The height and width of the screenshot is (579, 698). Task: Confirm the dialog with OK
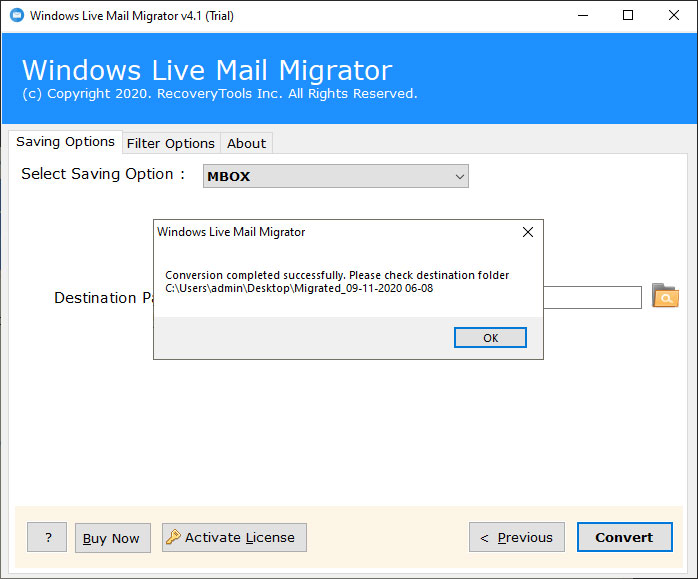click(490, 338)
